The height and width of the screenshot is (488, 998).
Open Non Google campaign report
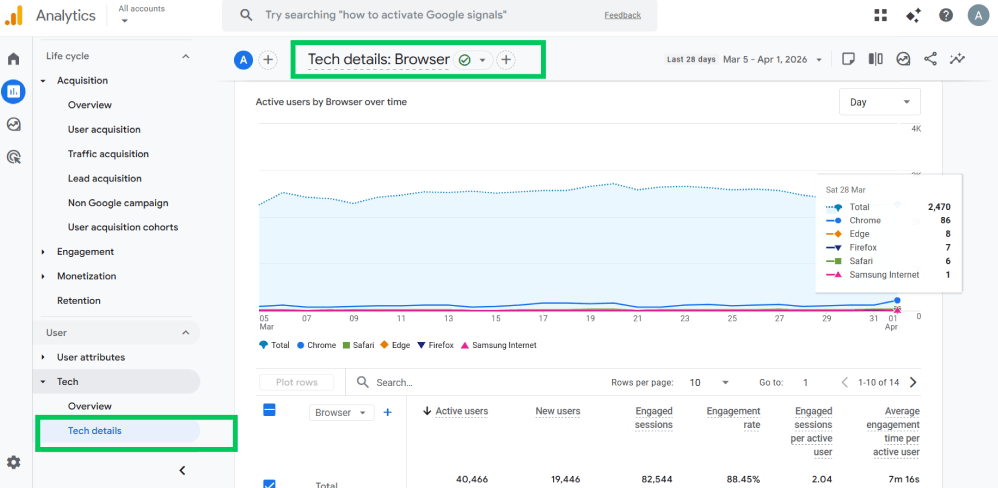(118, 203)
